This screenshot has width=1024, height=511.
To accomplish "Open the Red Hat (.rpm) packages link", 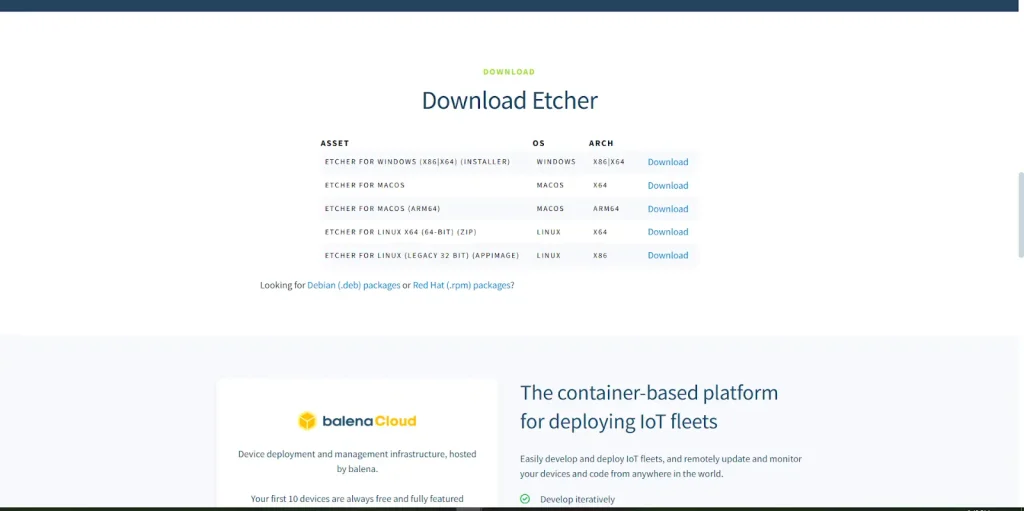I will 461,286.
